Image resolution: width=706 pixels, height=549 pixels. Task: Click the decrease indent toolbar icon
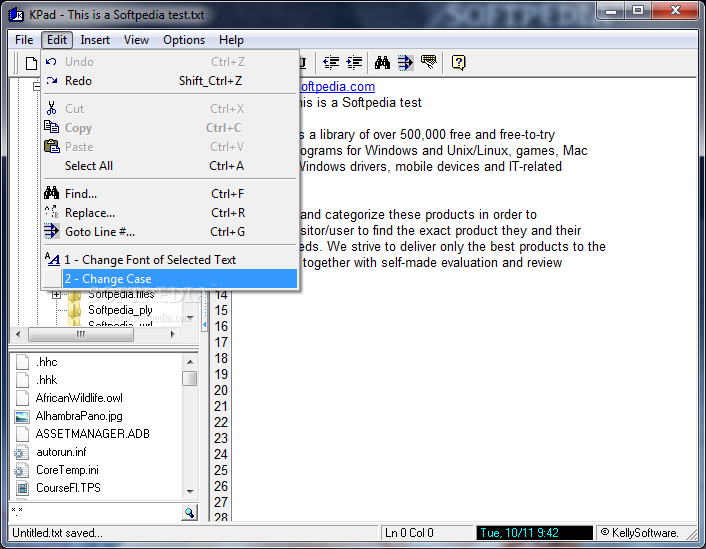[331, 63]
